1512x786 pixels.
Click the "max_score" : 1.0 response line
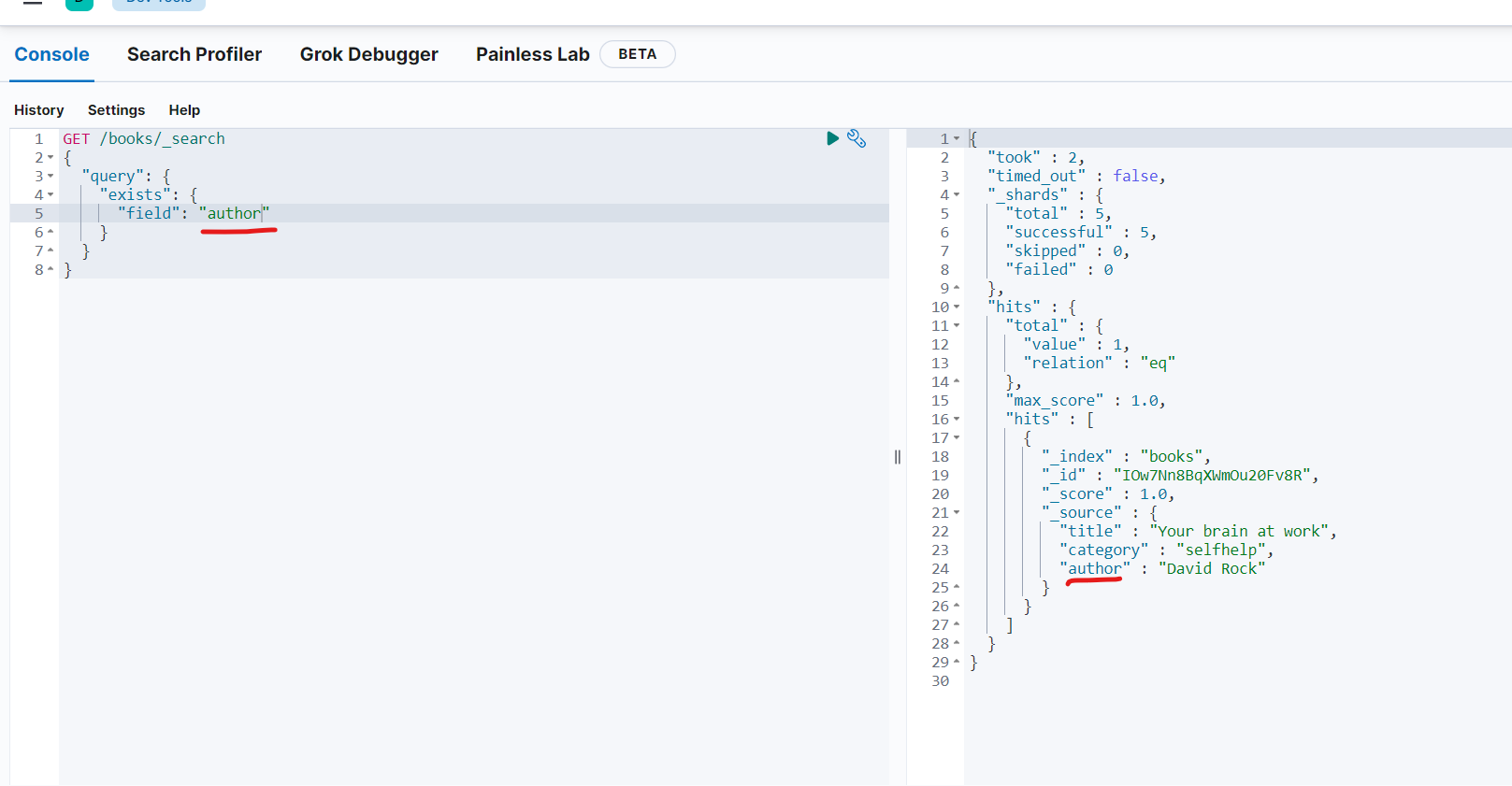point(1086,400)
